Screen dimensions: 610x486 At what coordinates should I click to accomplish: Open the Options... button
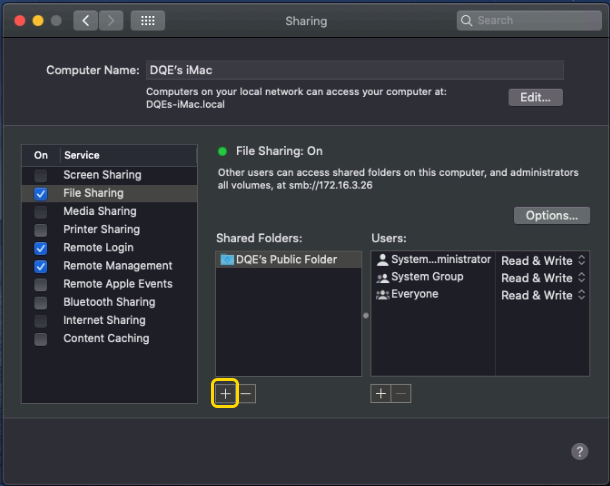(552, 216)
